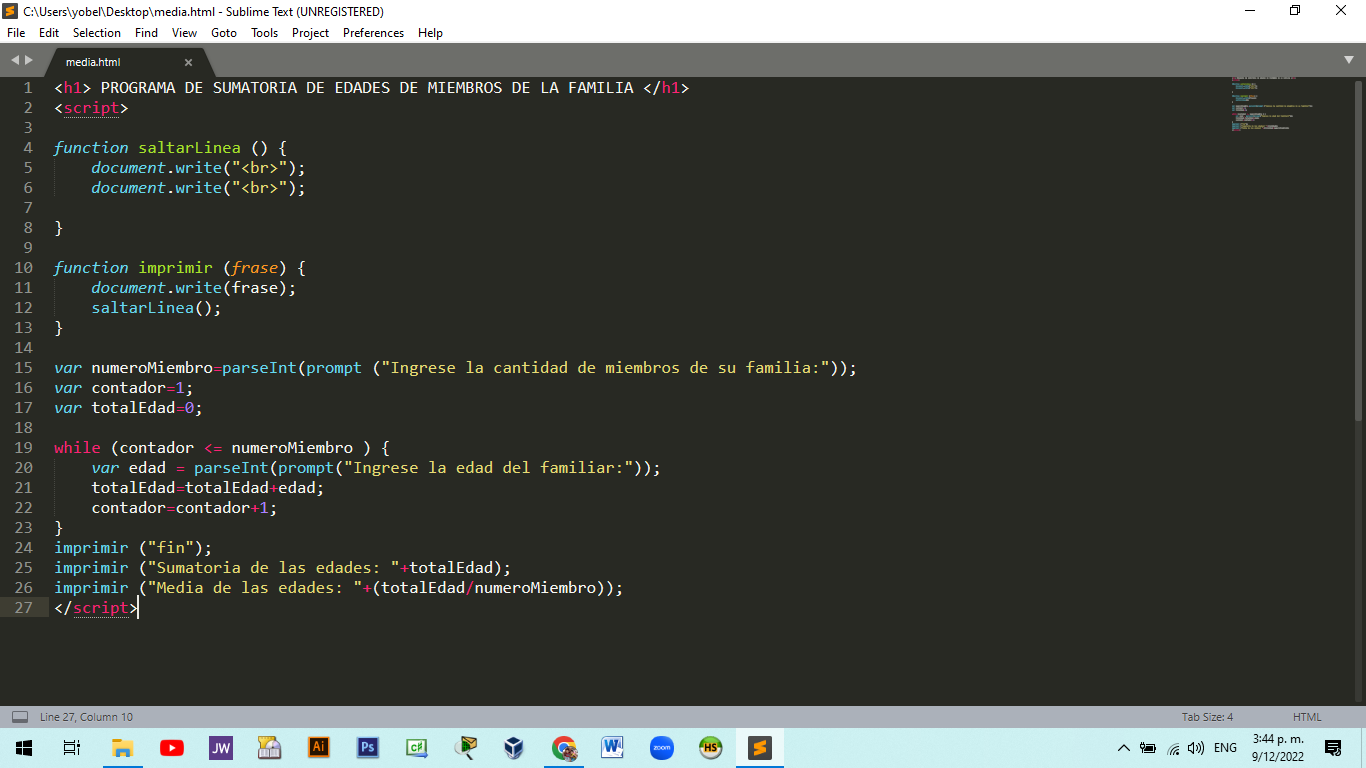Viewport: 1366px width, 768px height.
Task: Click "Sumatoria de las edades" string
Action: pyautogui.click(x=273, y=568)
